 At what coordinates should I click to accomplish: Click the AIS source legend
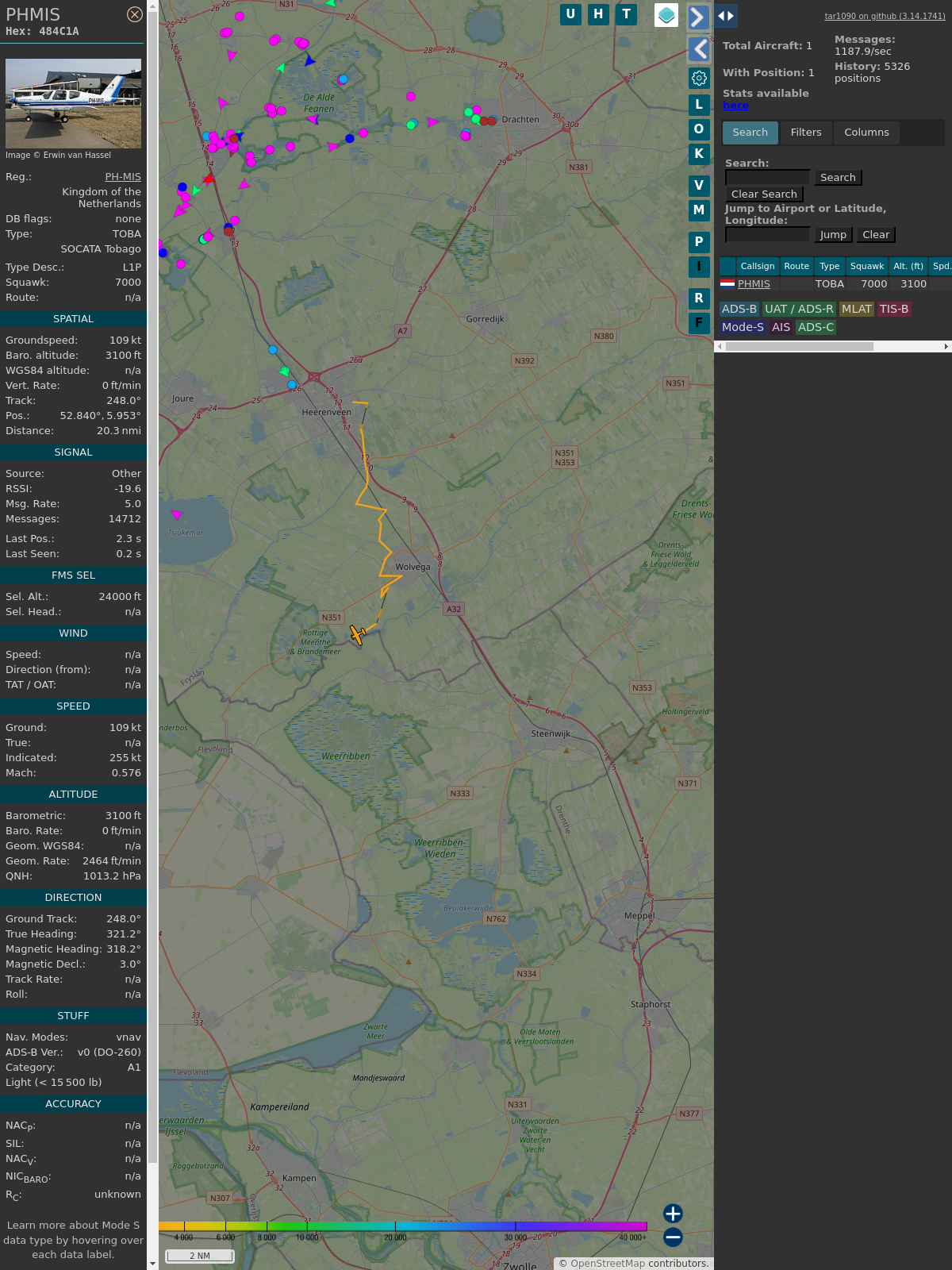coord(781,328)
